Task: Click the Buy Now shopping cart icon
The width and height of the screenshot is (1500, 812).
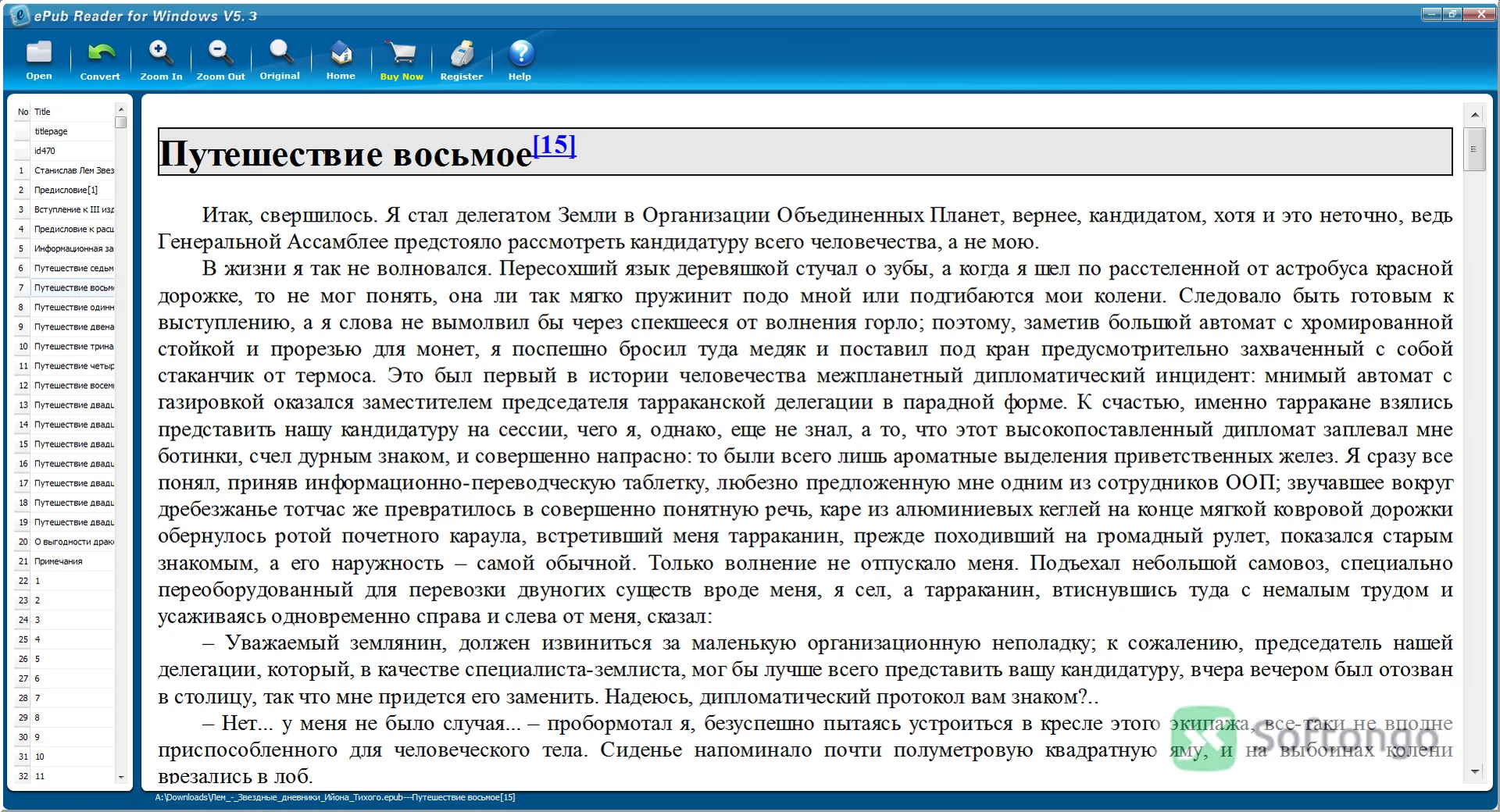Action: pos(402,52)
